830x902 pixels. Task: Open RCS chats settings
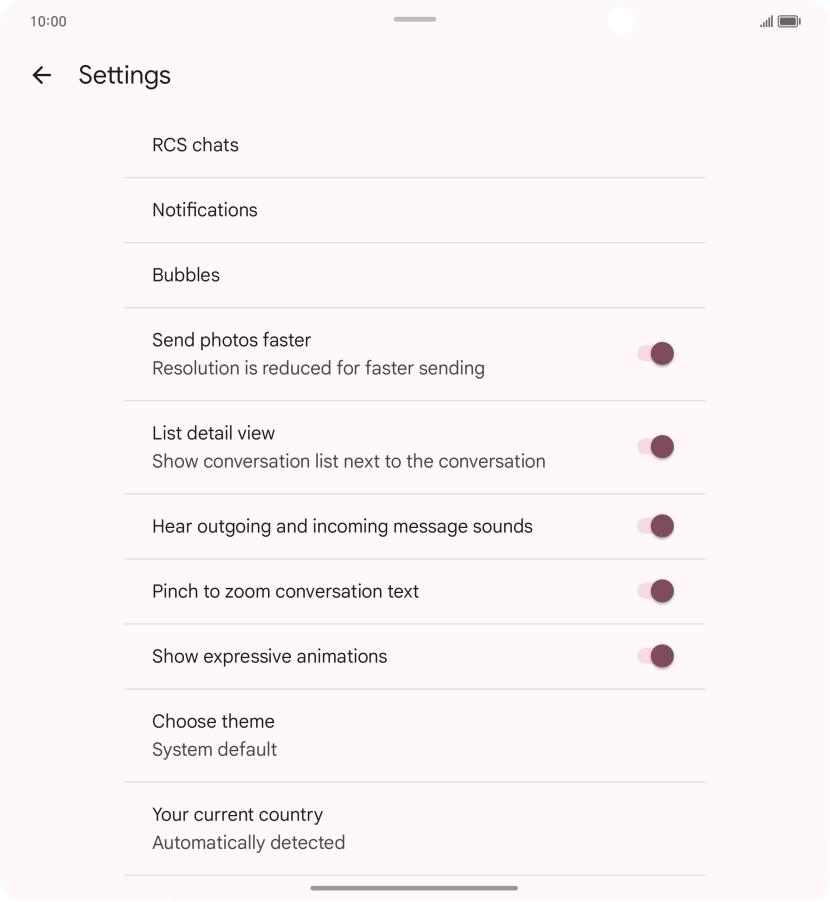pyautogui.click(x=195, y=145)
